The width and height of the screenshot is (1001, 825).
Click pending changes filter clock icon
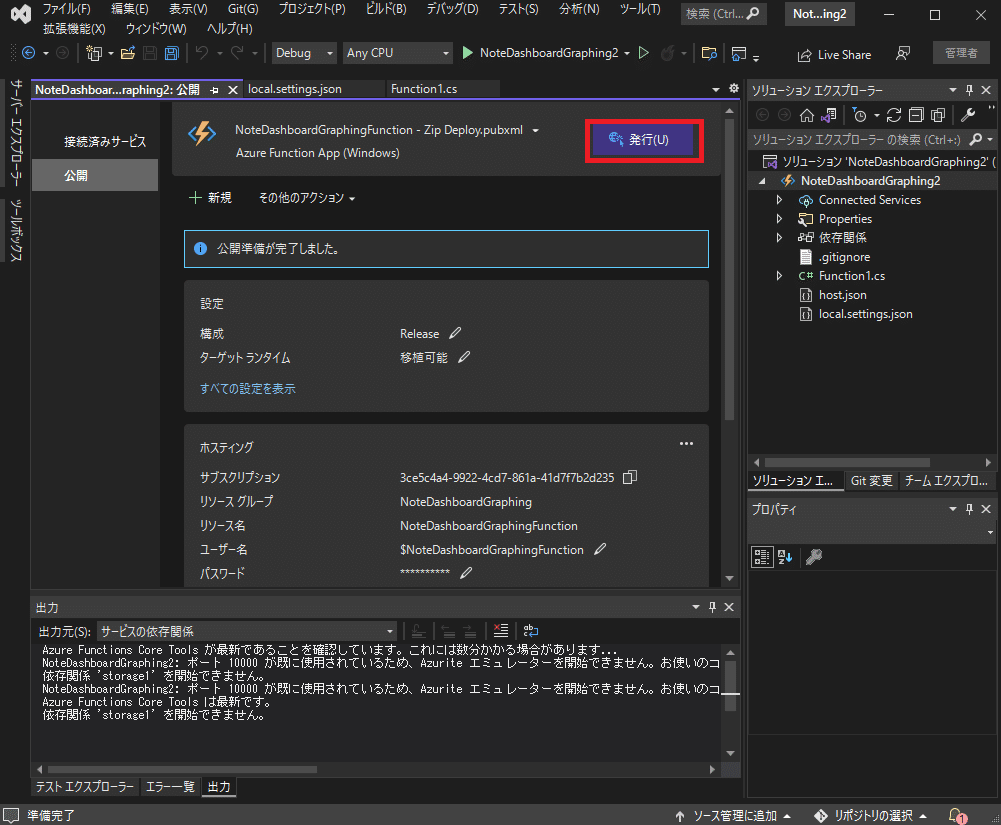(860, 115)
